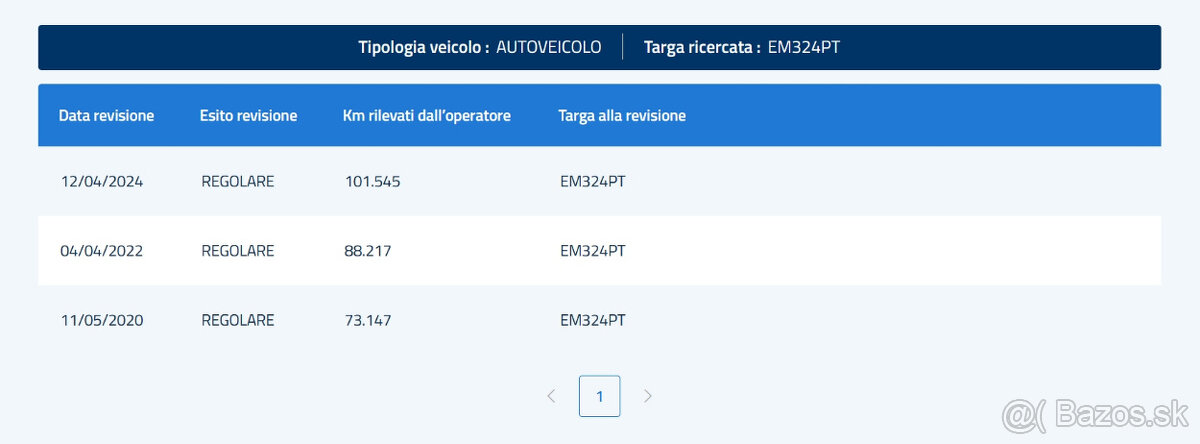Viewport: 1200px width, 444px height.
Task: Click the 73.147 km value
Action: [x=367, y=321]
